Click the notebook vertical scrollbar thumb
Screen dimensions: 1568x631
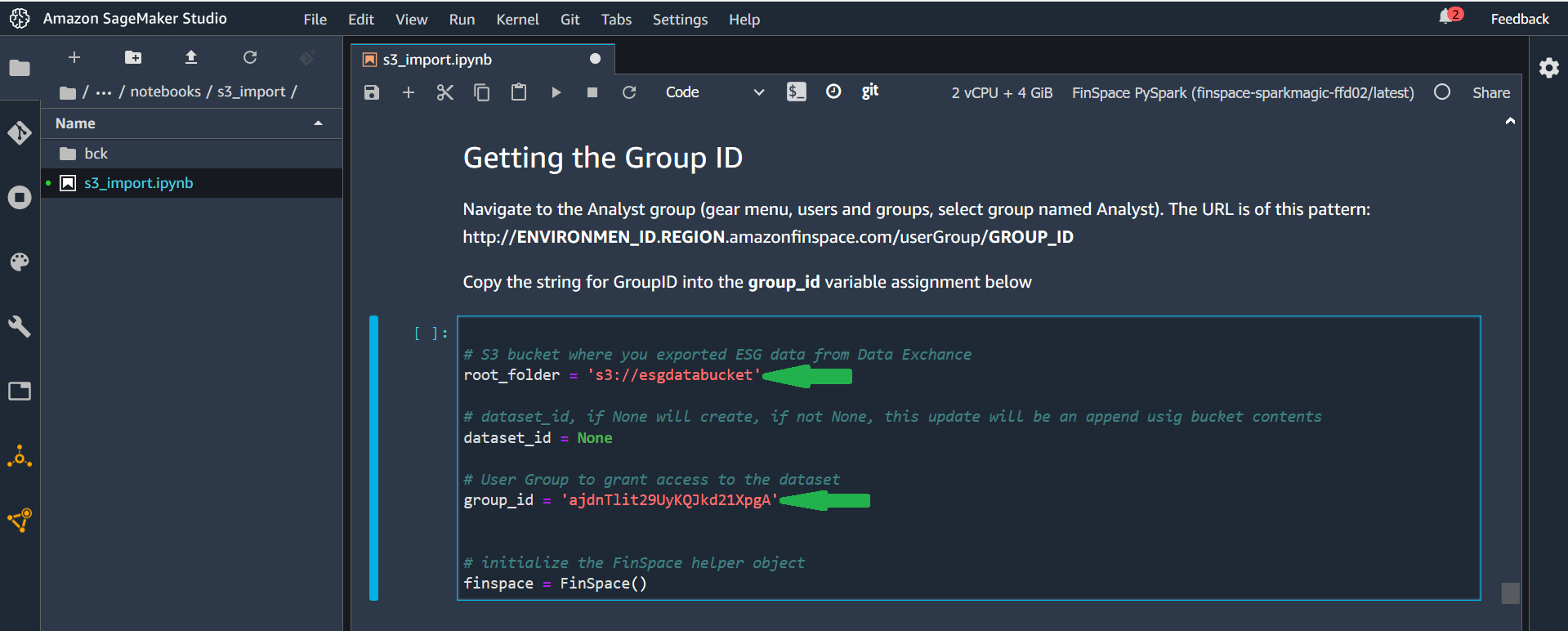1511,593
